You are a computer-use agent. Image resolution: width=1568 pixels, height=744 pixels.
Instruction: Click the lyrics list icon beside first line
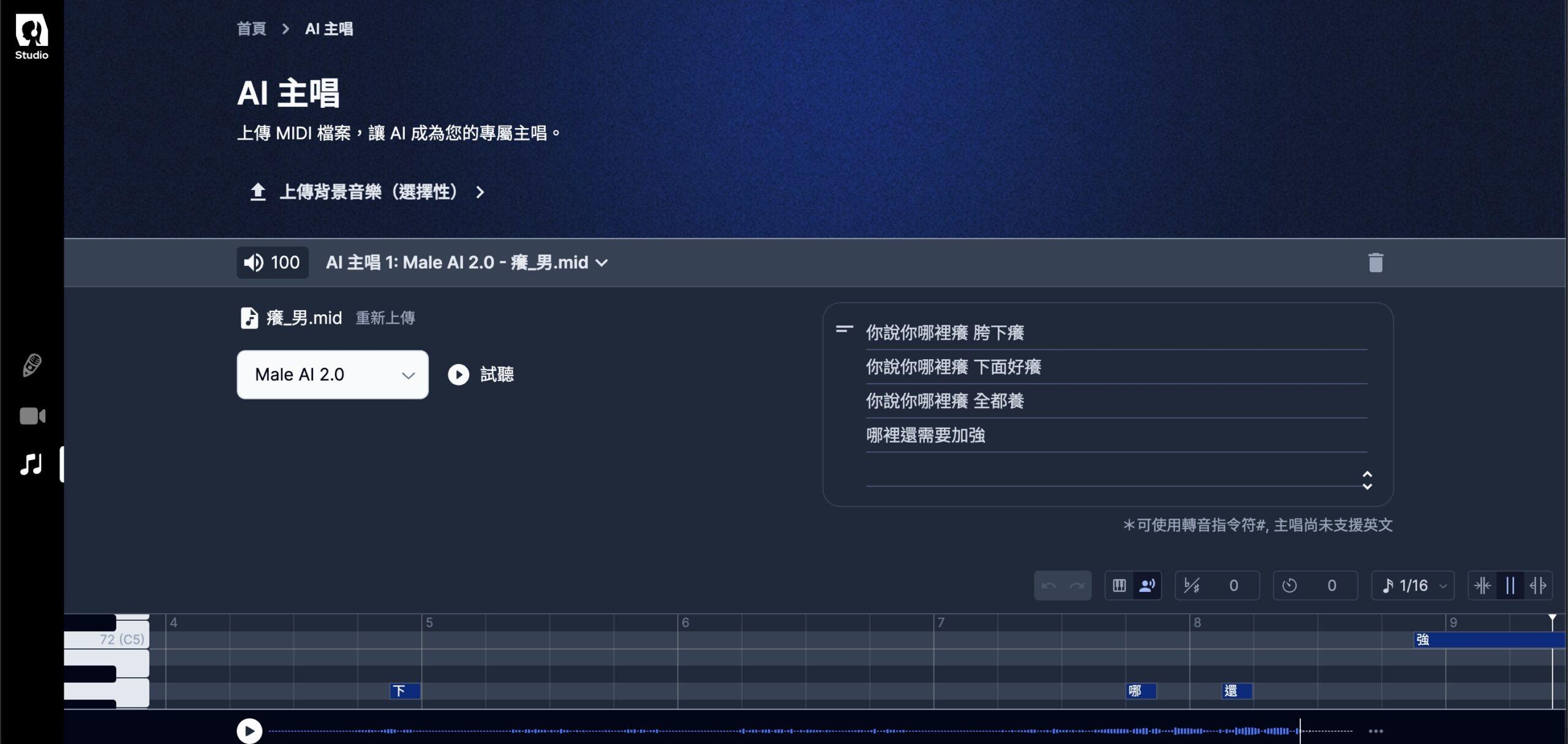point(844,330)
